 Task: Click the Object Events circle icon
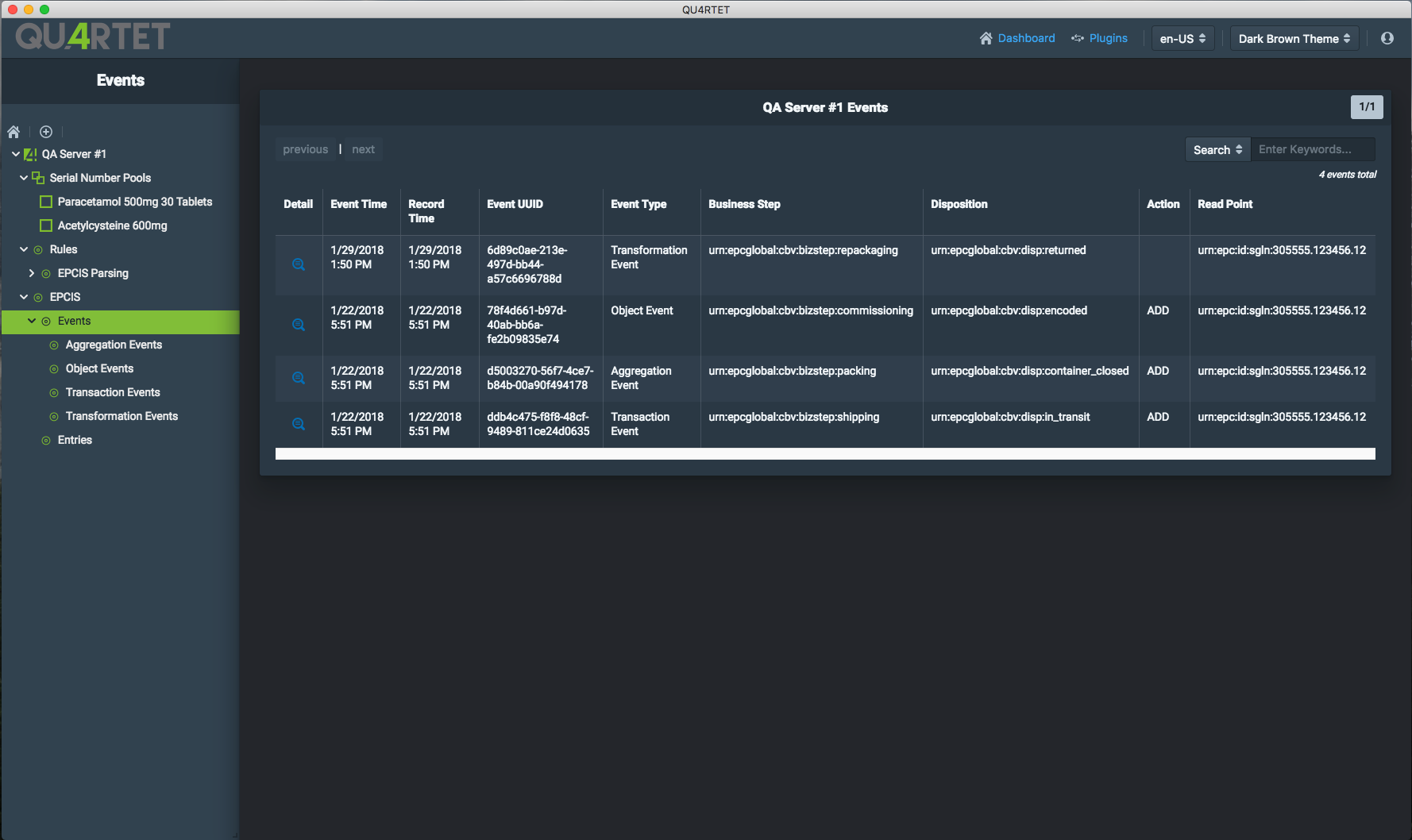[x=54, y=368]
